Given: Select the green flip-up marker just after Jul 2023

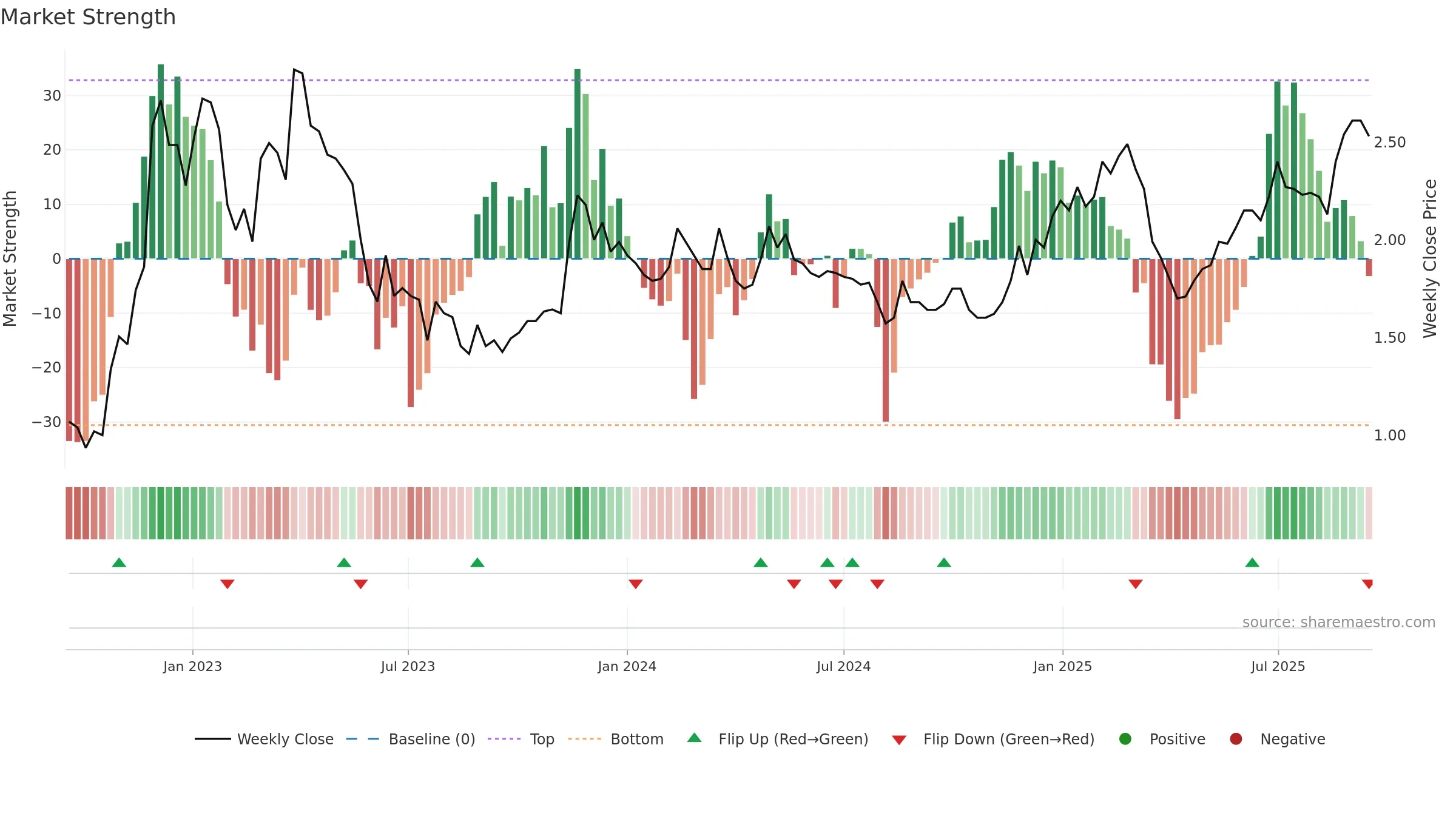Looking at the screenshot, I should pyautogui.click(x=477, y=562).
